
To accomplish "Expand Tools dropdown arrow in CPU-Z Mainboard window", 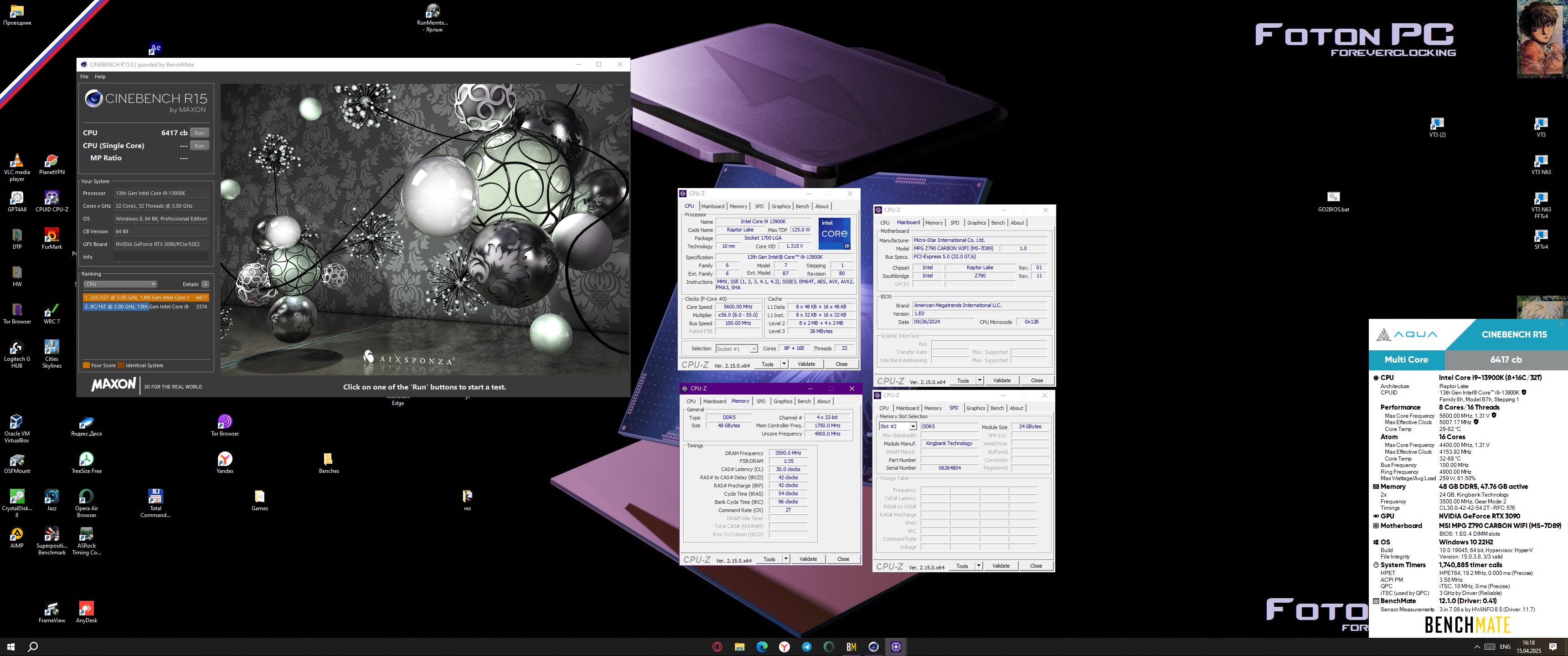I will click(980, 380).
